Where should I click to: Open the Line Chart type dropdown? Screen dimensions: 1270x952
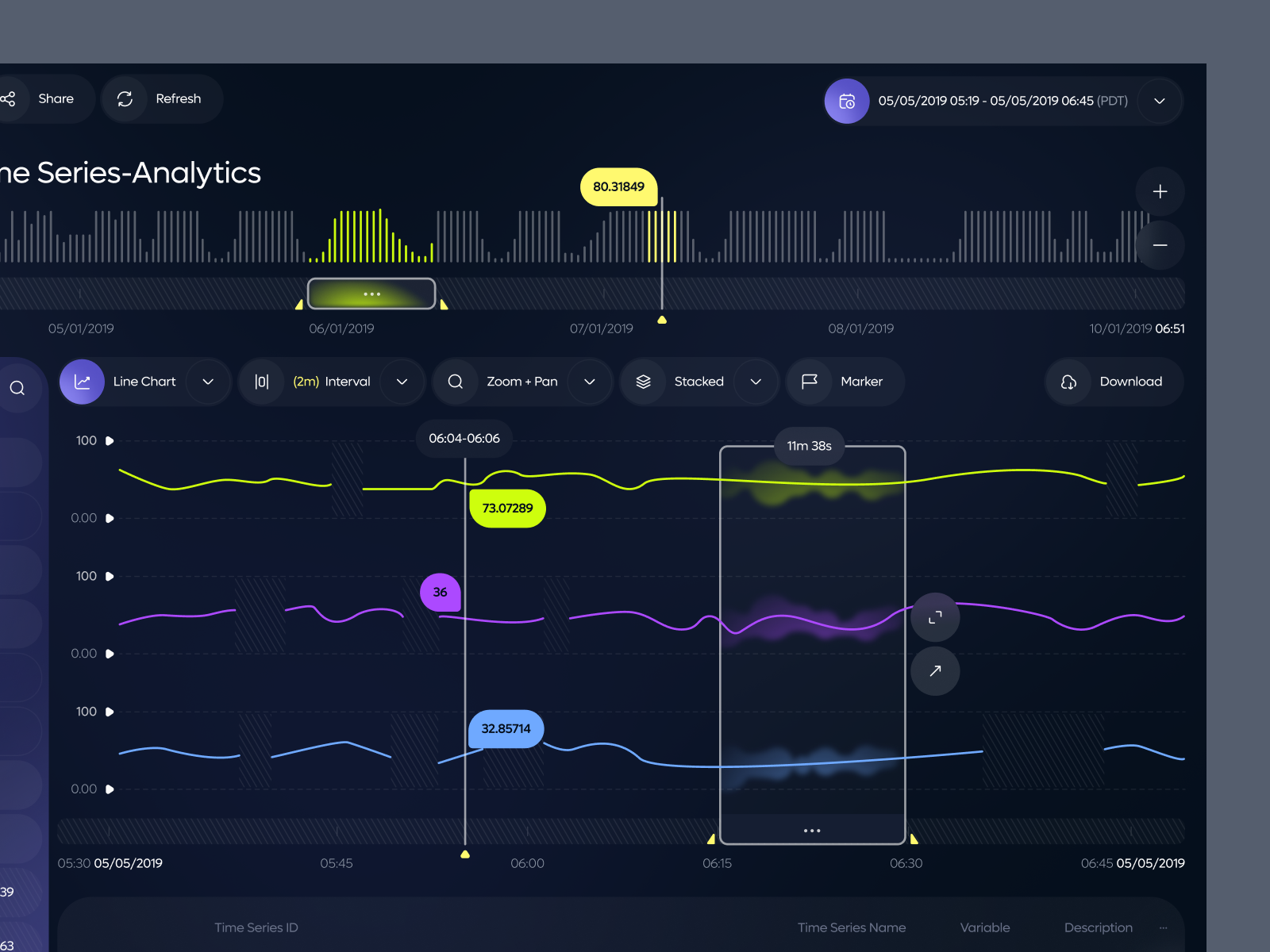point(208,382)
